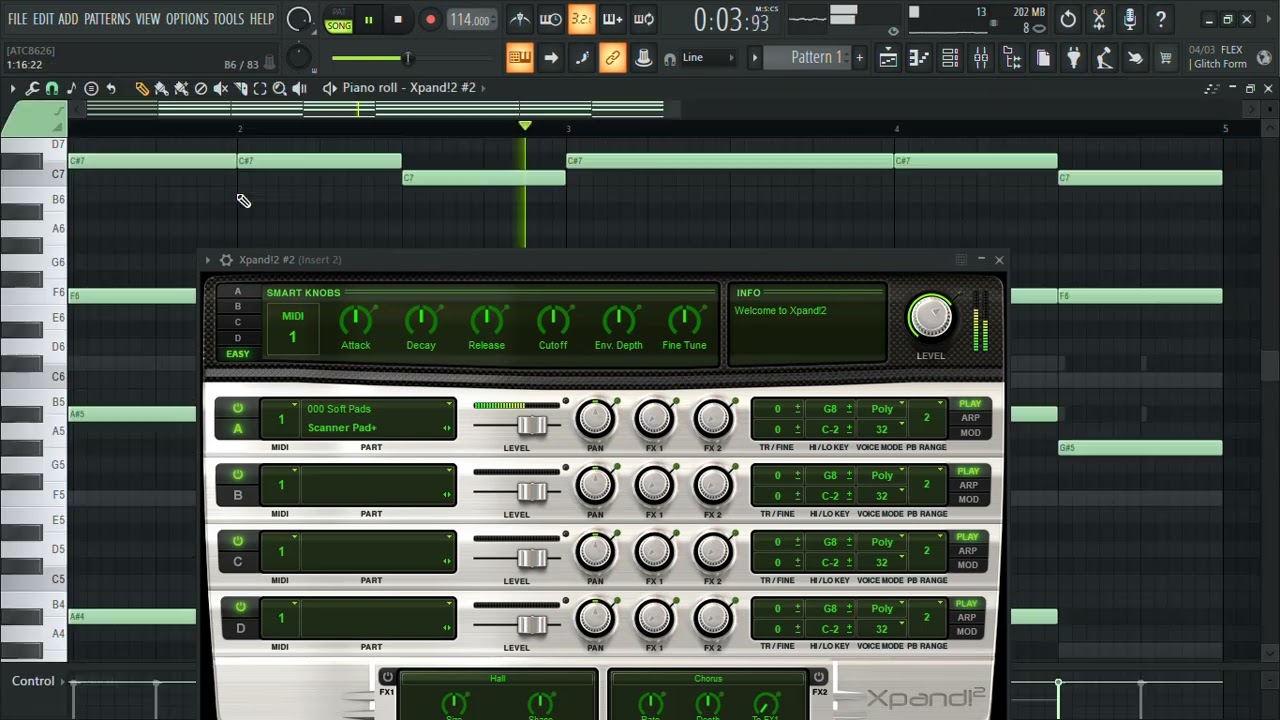Open the OPTIONS menu
Screen dimensions: 1280x720
pyautogui.click(x=187, y=19)
